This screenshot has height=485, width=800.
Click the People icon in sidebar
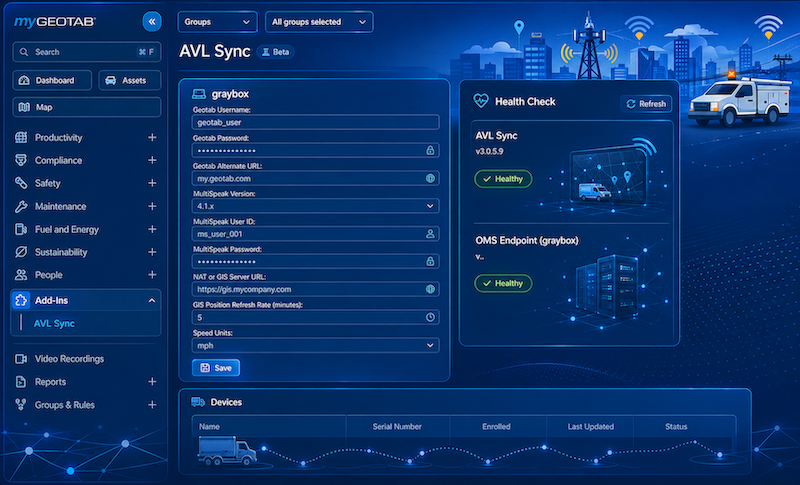pyautogui.click(x=21, y=275)
